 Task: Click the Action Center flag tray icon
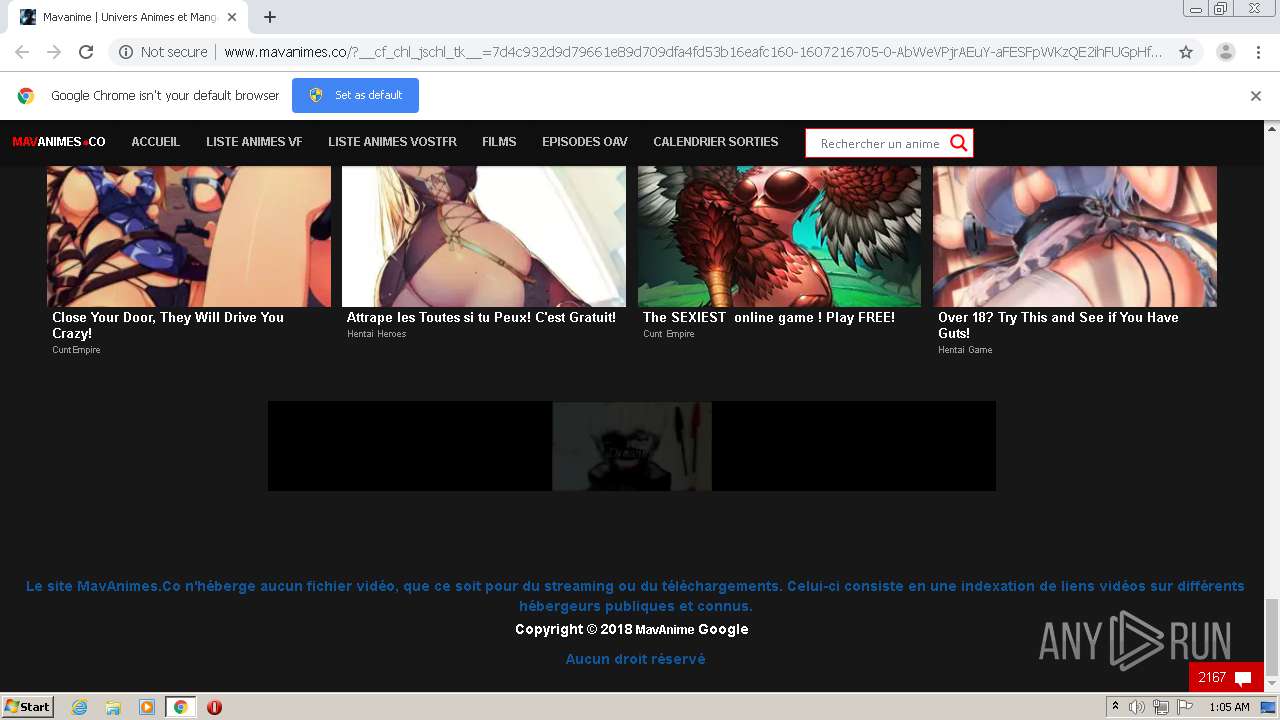1185,707
